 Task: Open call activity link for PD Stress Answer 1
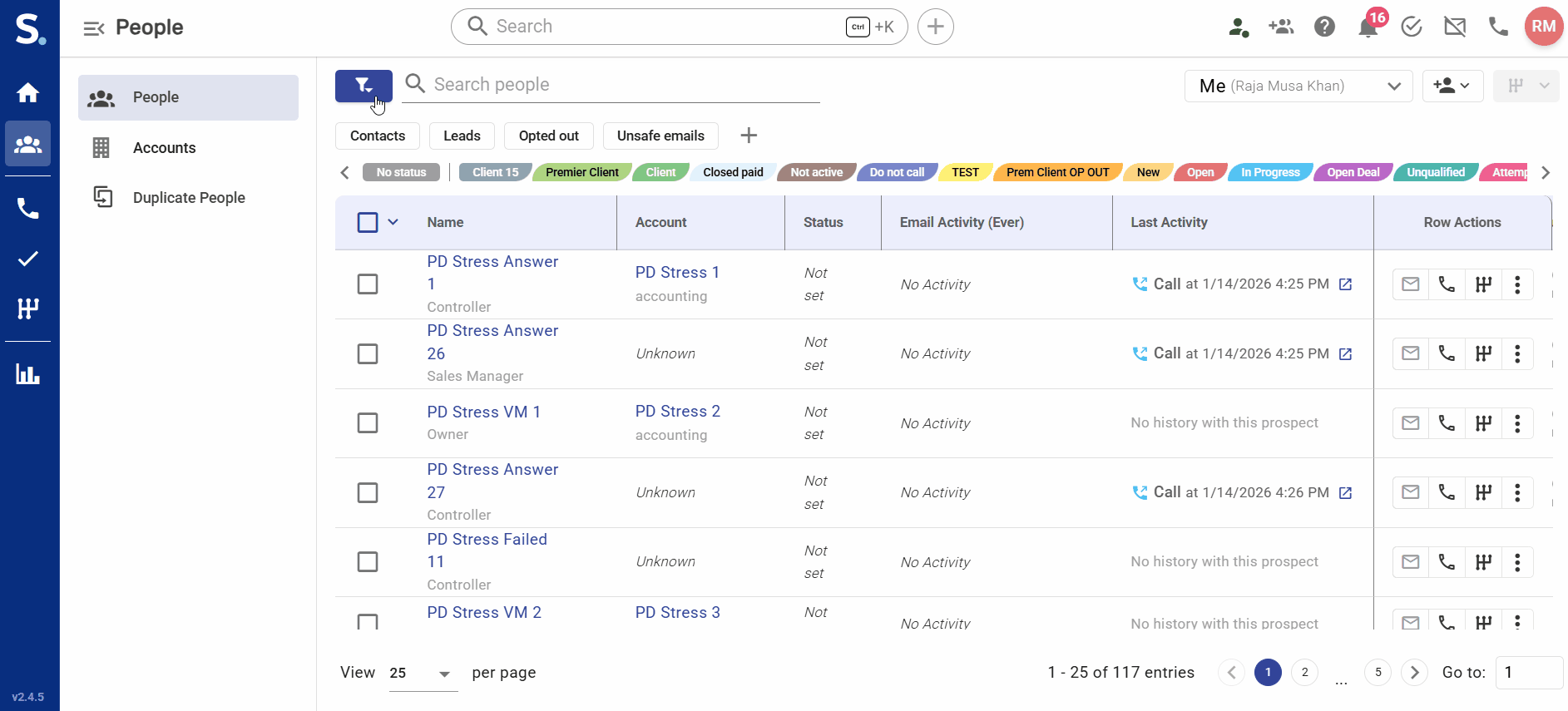coord(1345,284)
